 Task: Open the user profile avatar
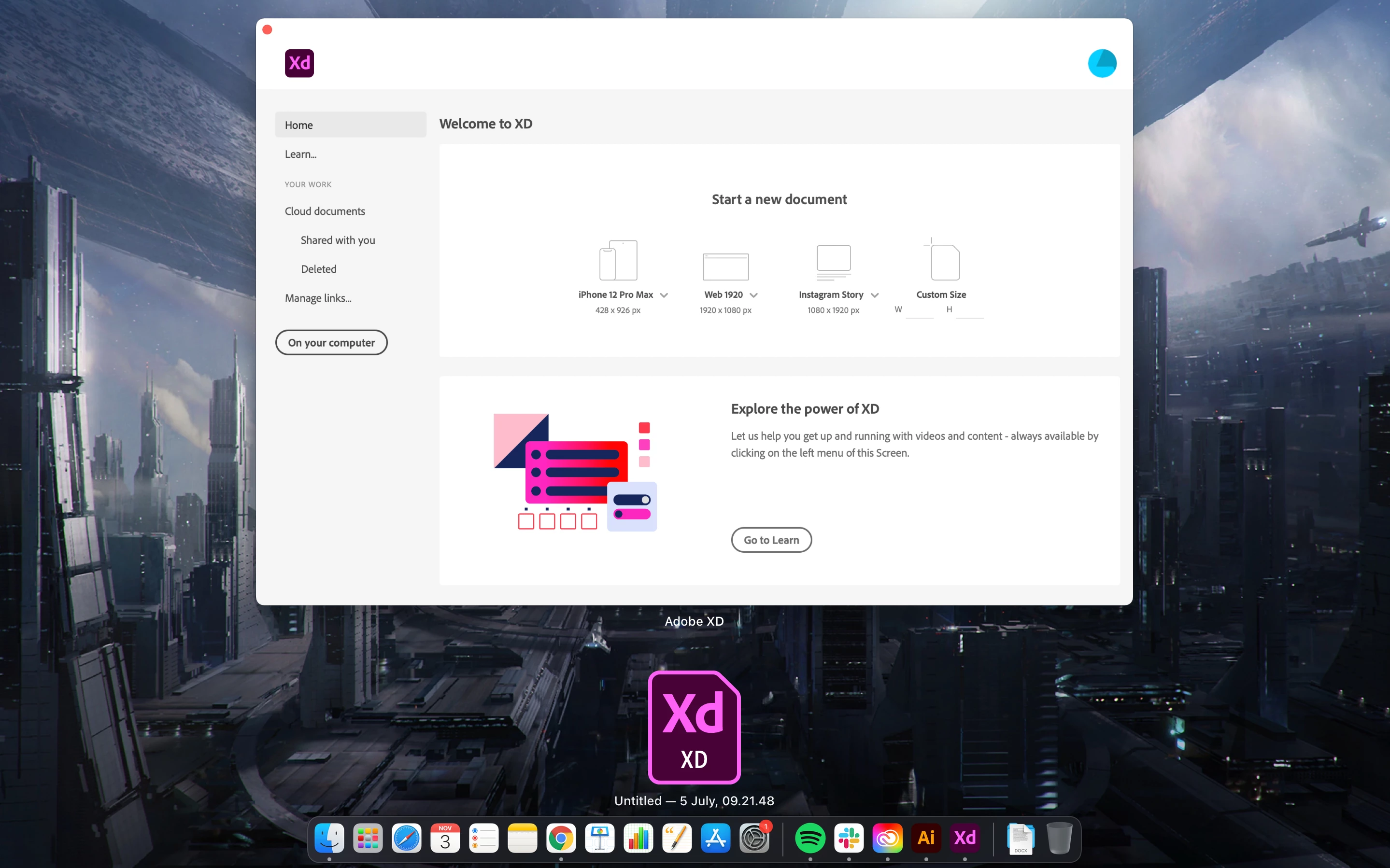pyautogui.click(x=1101, y=63)
